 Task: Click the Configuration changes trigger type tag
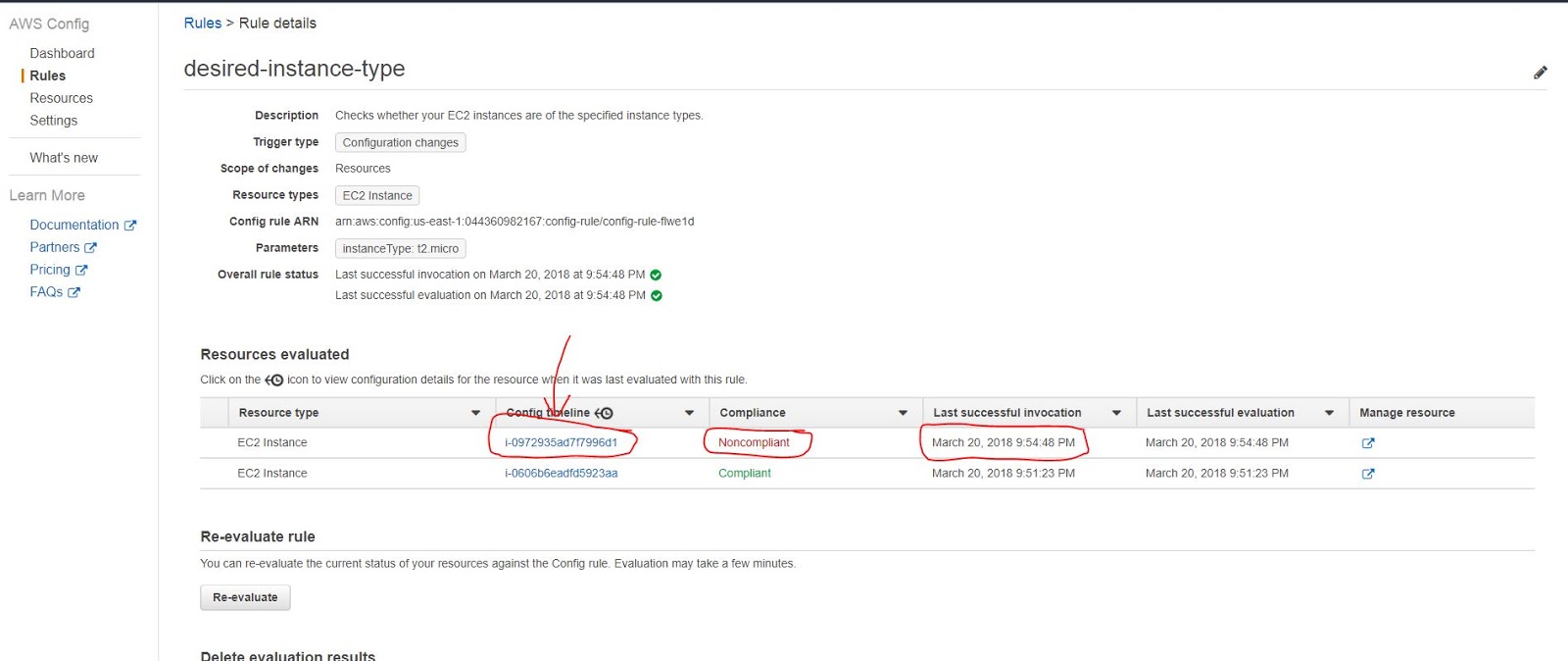pyautogui.click(x=400, y=142)
